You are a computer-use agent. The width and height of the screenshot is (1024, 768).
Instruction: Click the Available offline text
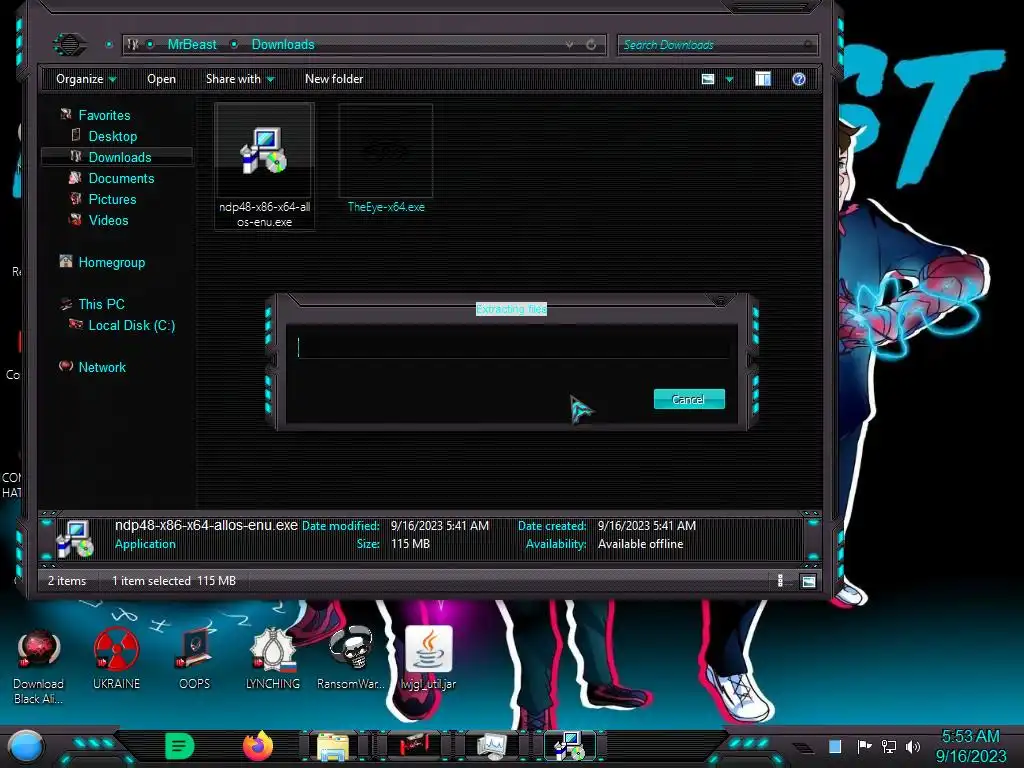(x=640, y=543)
